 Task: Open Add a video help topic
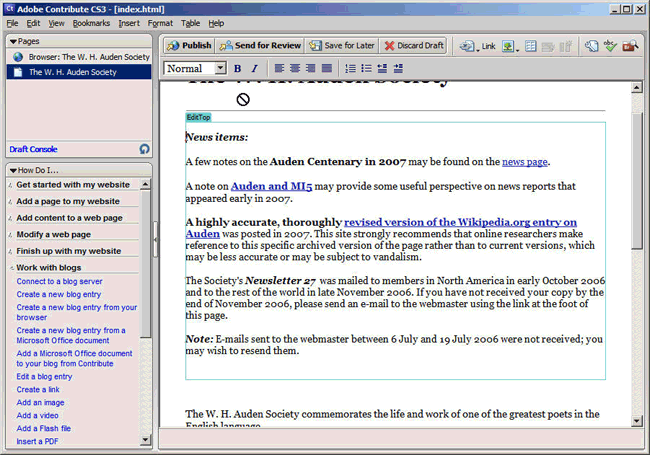[x=37, y=415]
